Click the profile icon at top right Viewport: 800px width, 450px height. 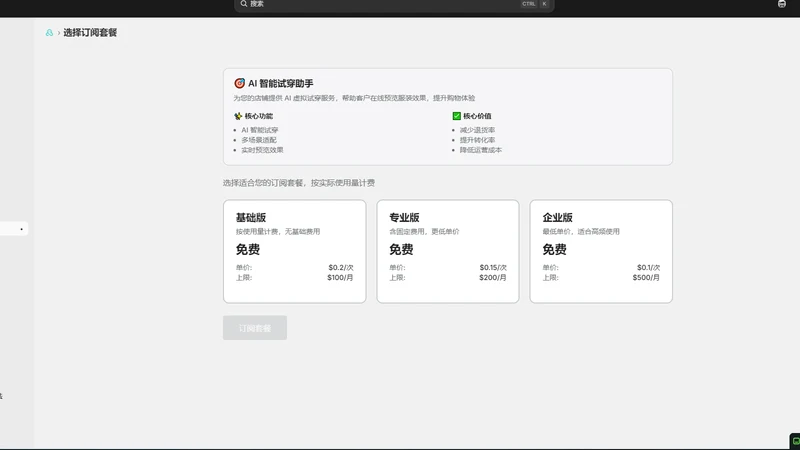point(782,4)
